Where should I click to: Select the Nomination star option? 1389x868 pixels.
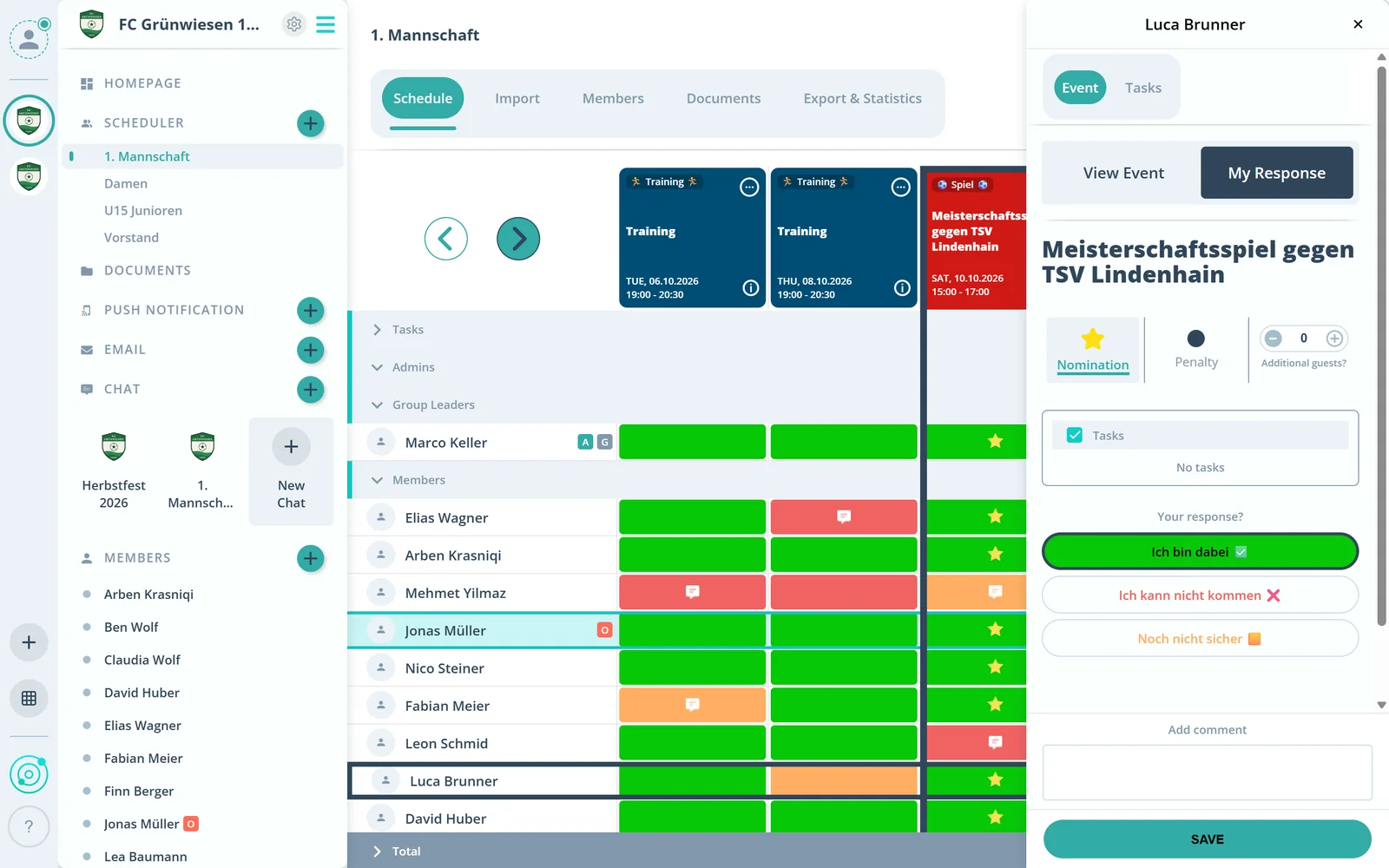pos(1093,350)
